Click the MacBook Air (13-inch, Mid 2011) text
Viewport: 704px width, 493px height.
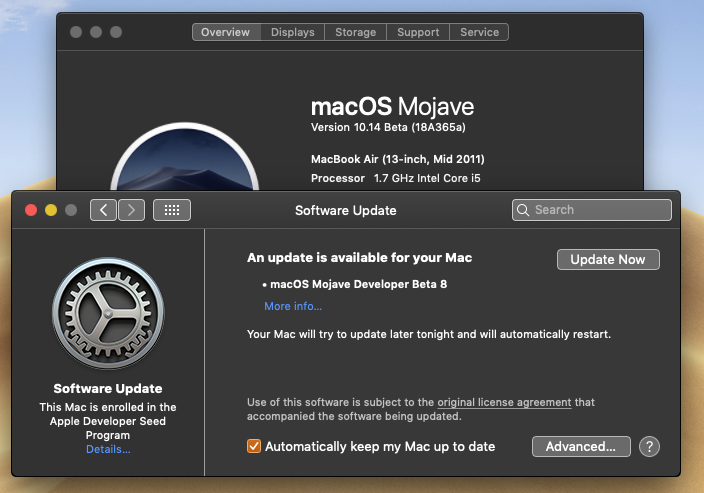(x=398, y=159)
